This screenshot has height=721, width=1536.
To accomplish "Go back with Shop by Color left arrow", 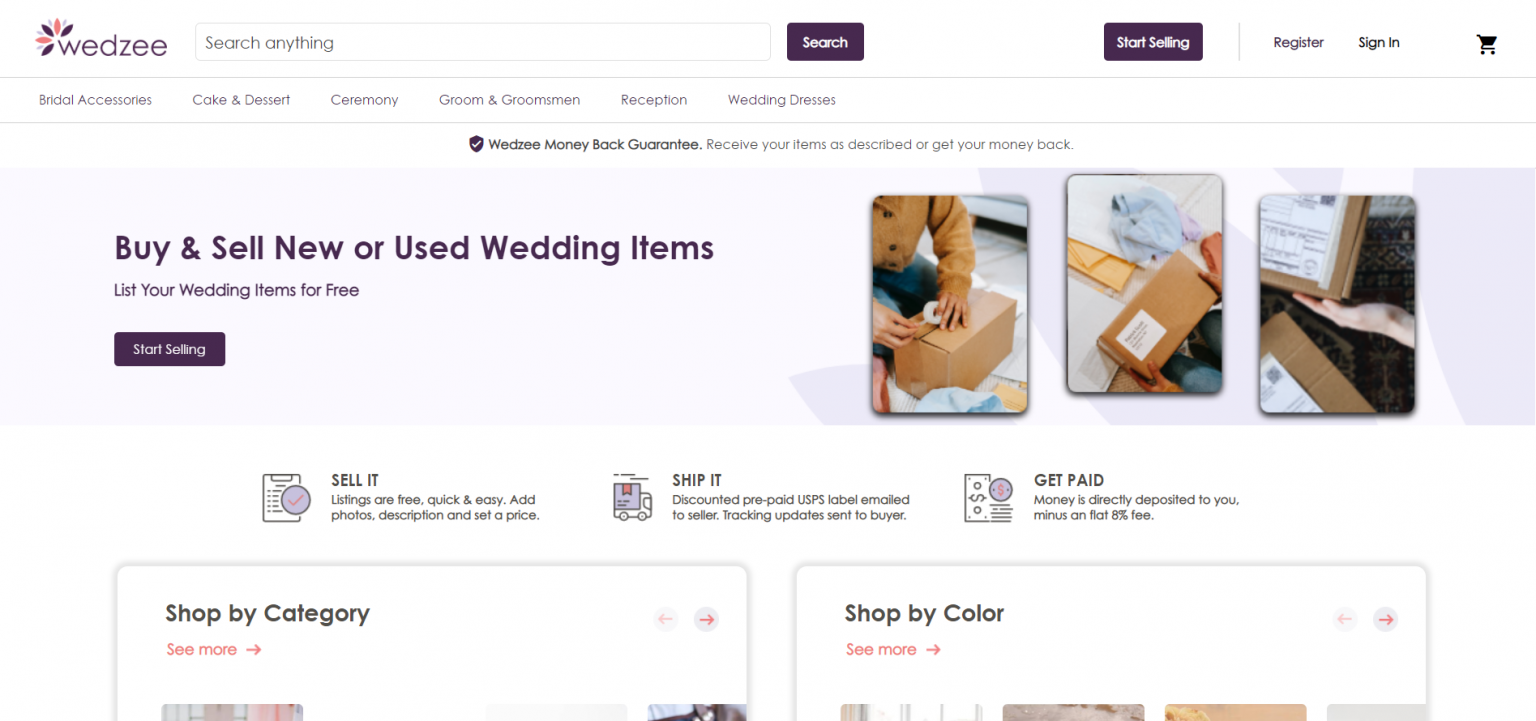I will (x=1345, y=619).
